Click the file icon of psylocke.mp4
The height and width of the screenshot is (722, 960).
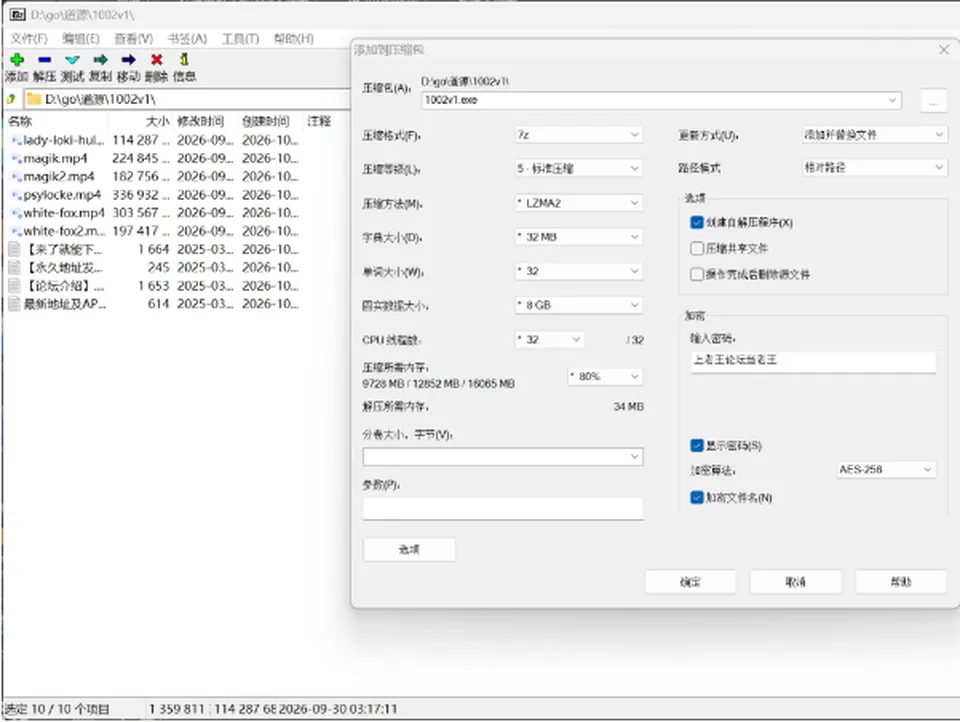click(17, 195)
